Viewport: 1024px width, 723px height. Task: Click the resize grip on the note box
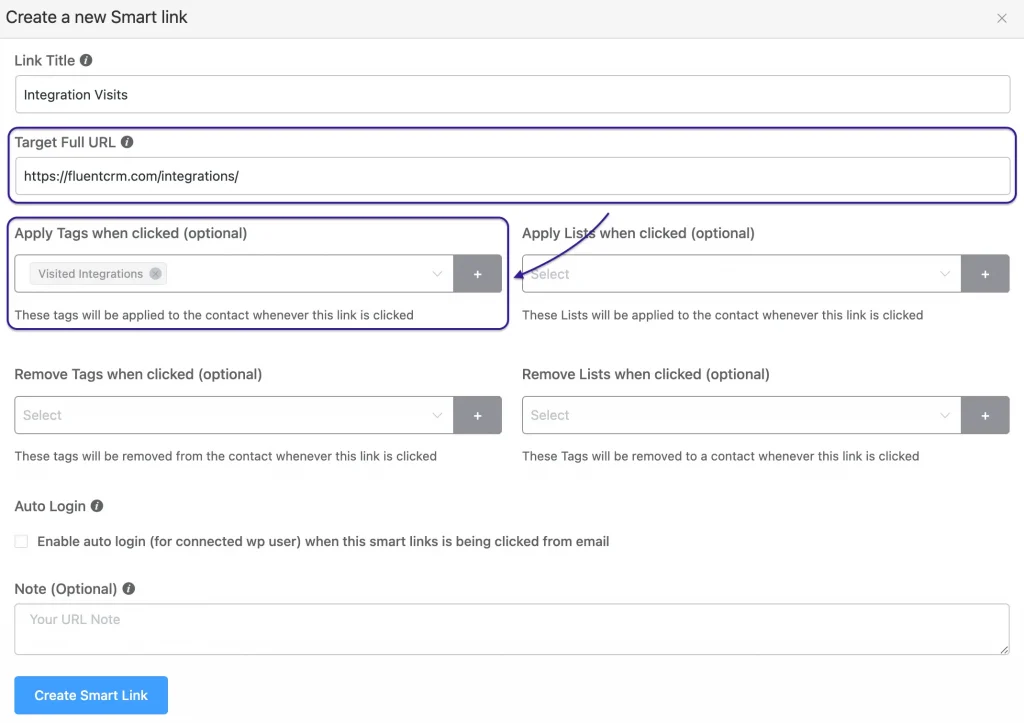tap(1004, 649)
